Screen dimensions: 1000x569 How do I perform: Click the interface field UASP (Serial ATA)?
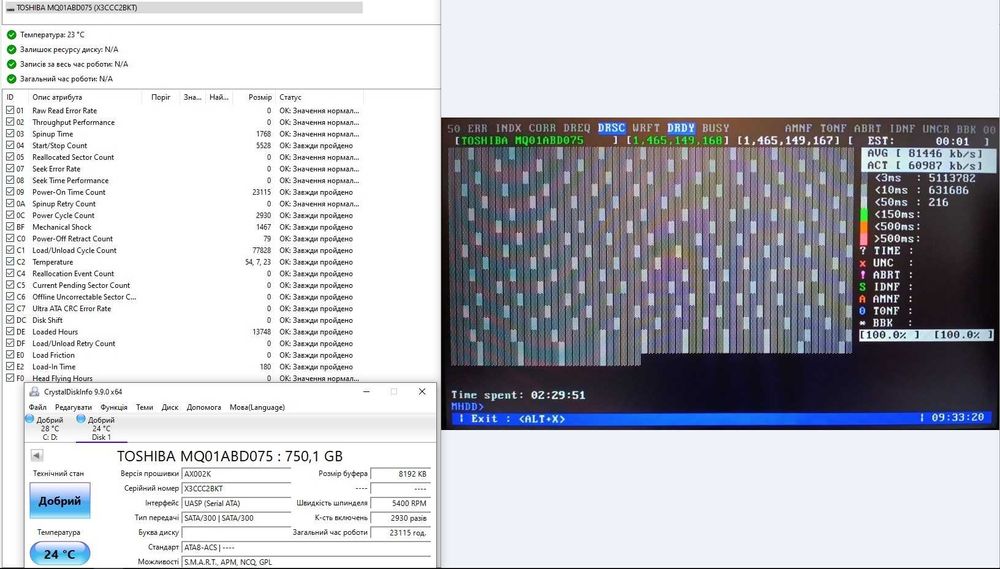236,503
